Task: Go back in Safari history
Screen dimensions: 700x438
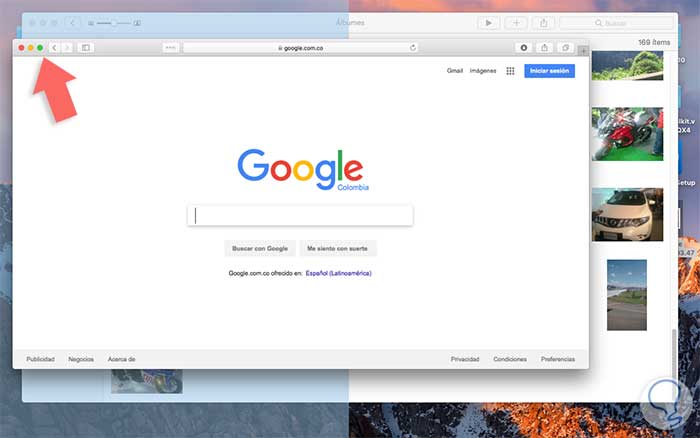Action: click(x=54, y=48)
